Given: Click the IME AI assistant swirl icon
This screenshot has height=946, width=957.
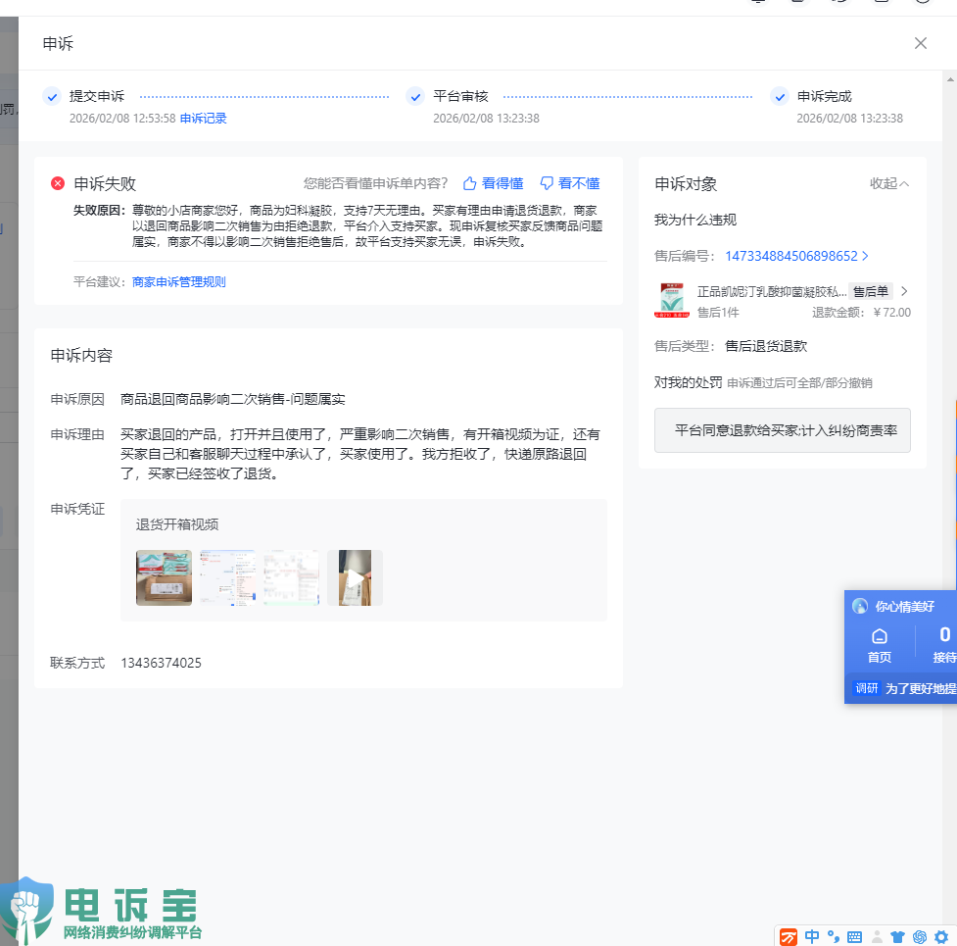Looking at the screenshot, I should (x=919, y=937).
